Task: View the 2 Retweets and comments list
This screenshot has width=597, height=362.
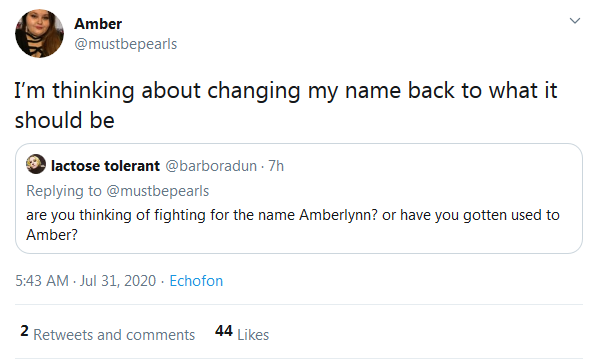Action: pos(107,334)
